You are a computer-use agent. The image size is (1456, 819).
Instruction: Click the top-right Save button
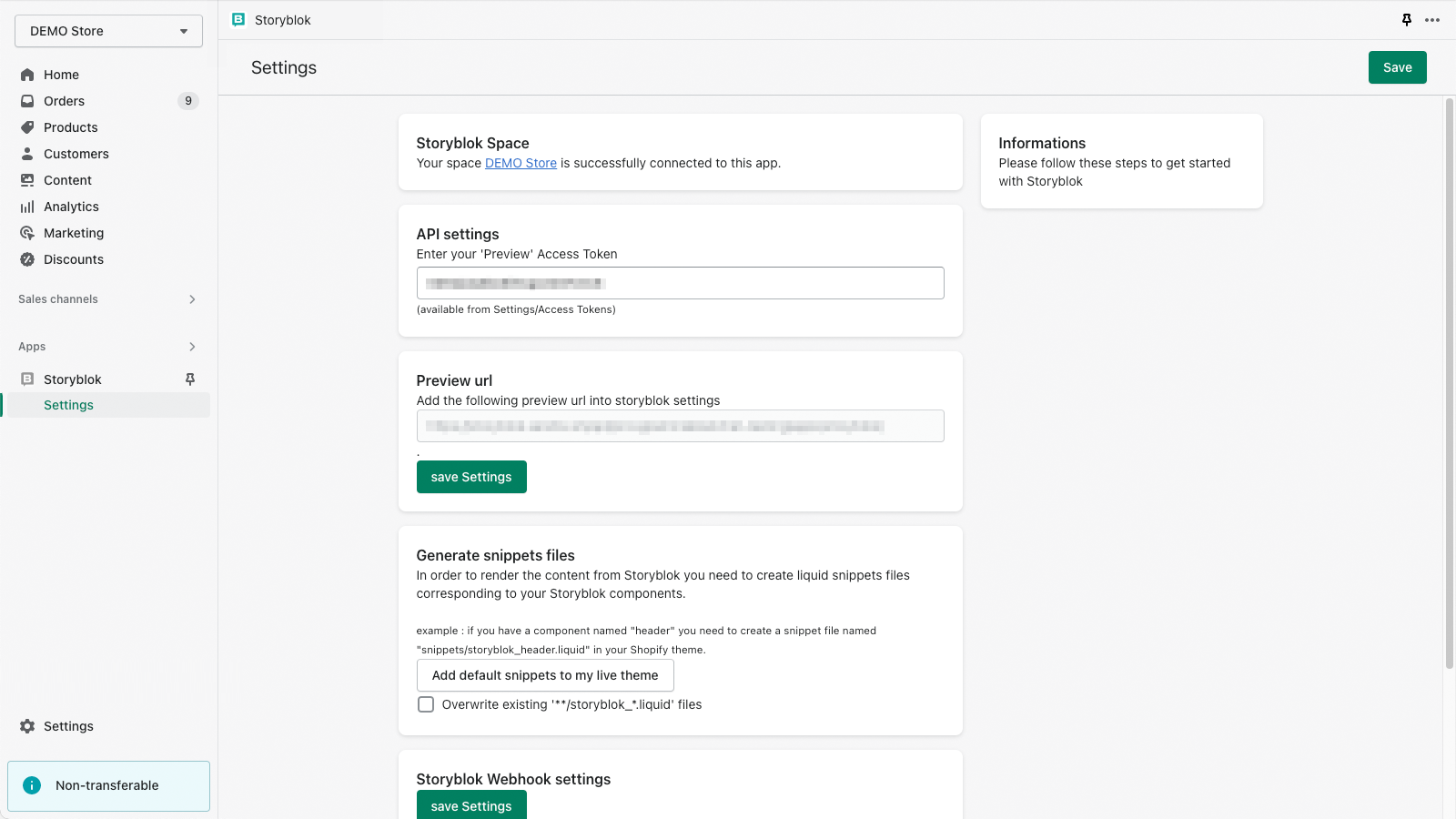tap(1397, 67)
